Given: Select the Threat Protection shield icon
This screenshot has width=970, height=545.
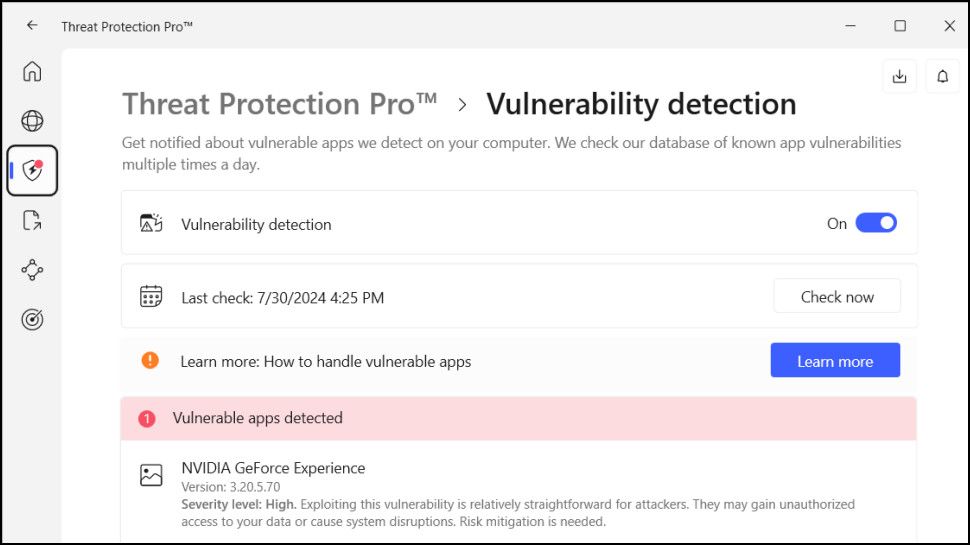Looking at the screenshot, I should (x=32, y=171).
